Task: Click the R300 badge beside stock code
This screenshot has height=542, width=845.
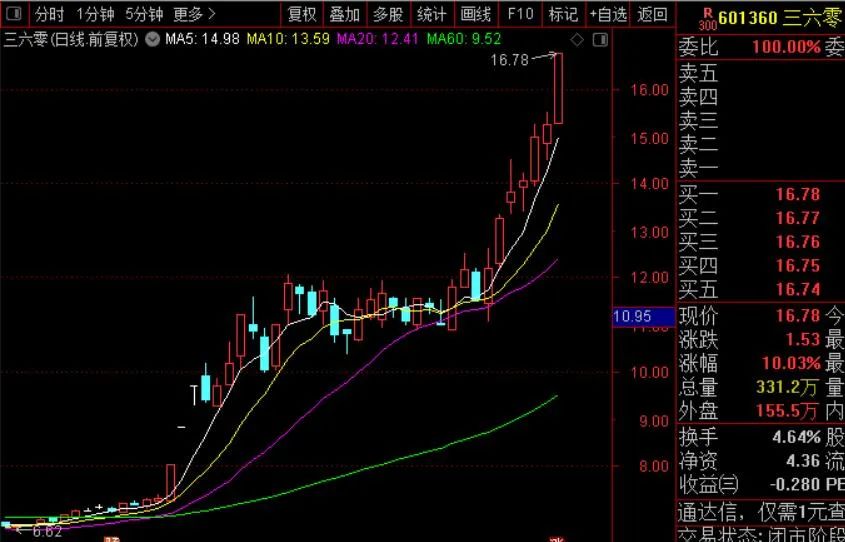Action: point(708,19)
